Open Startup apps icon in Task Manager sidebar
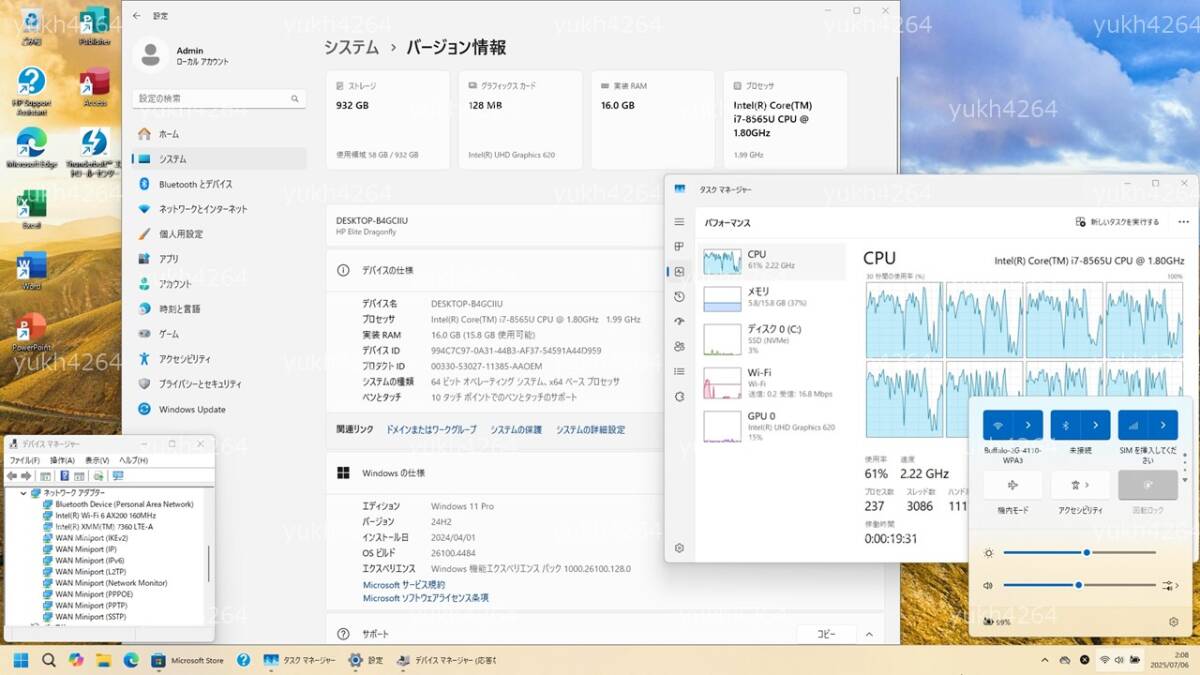Viewport: 1200px width, 675px height. coord(679,321)
